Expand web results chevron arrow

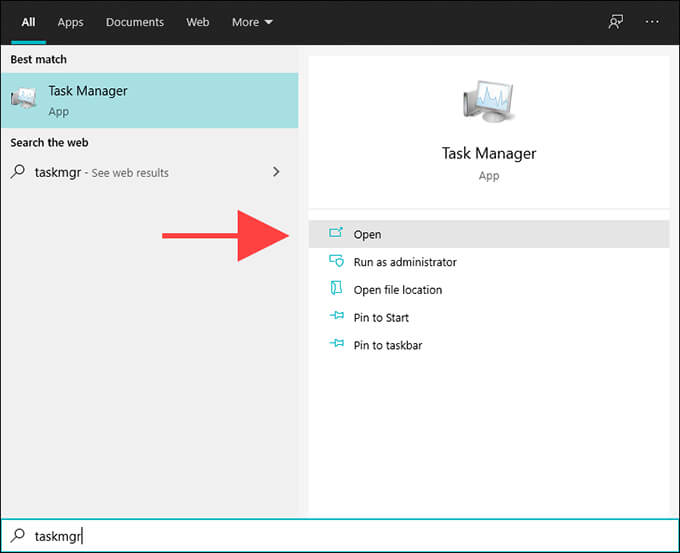pyautogui.click(x=276, y=172)
